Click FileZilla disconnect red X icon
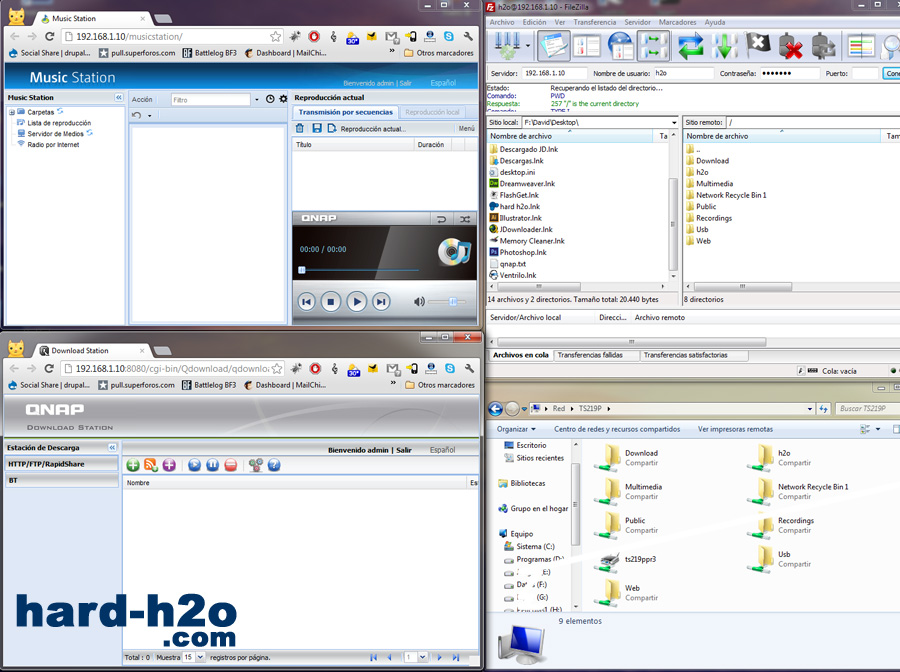The image size is (900, 672). pyautogui.click(x=790, y=46)
